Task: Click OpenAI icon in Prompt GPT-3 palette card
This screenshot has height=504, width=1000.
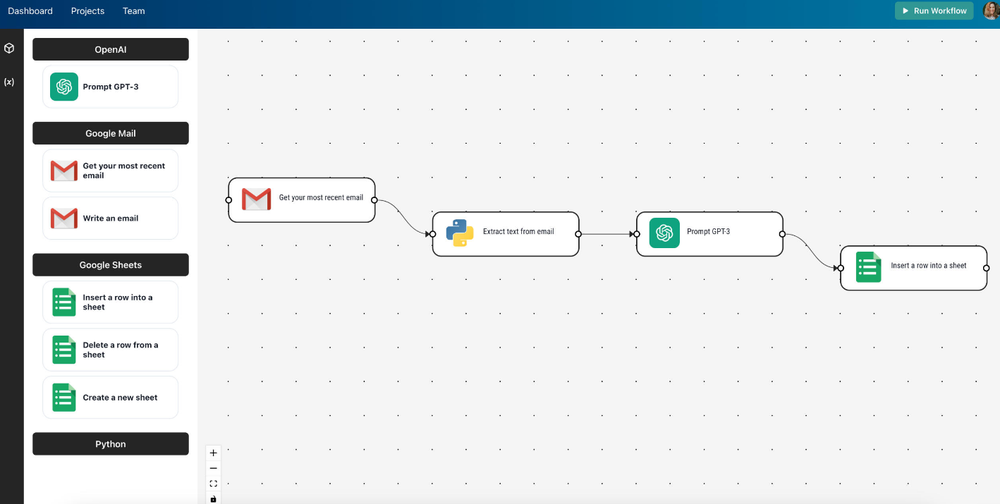Action: coord(64,87)
